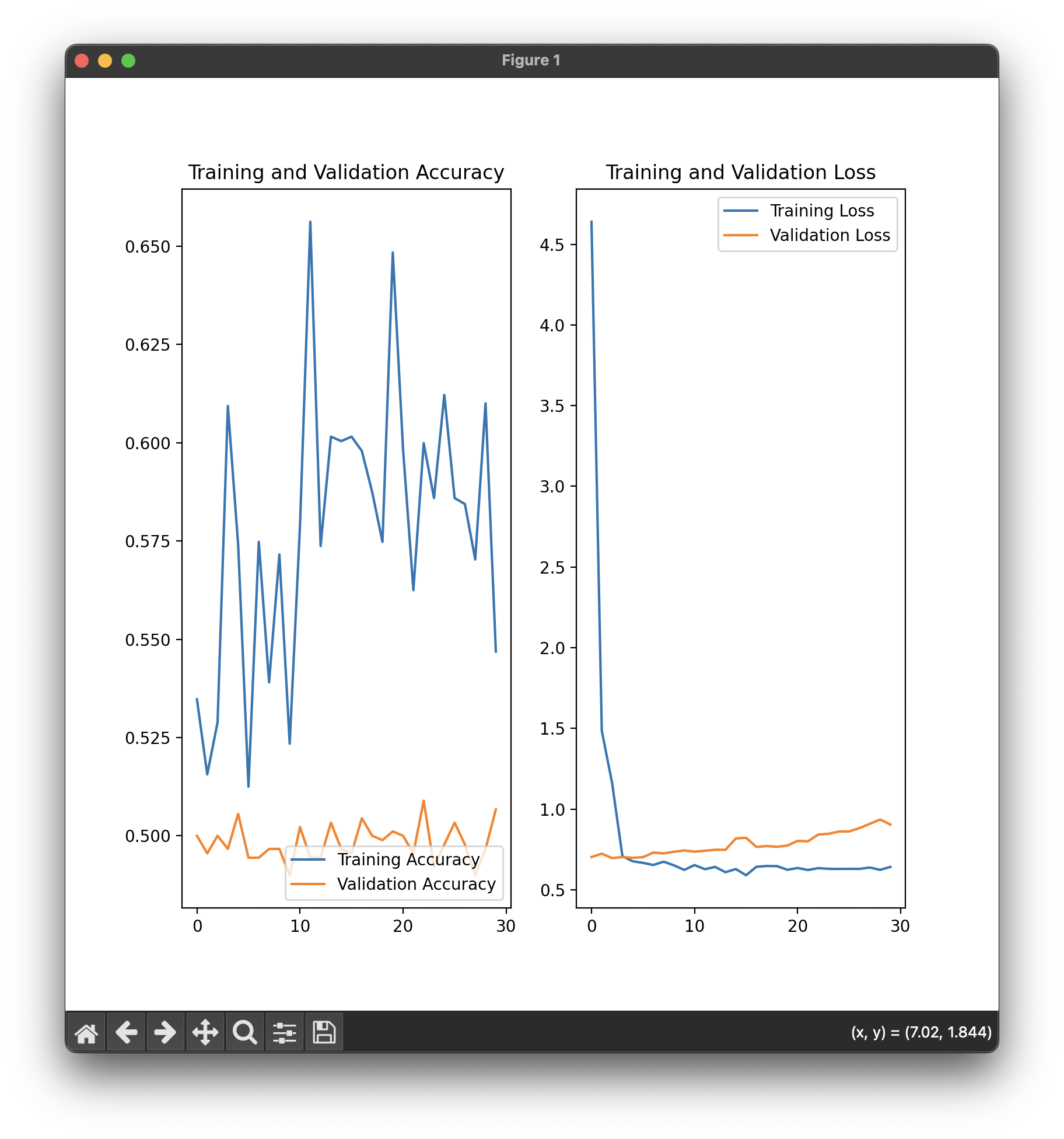Click the yellow minimize window button

click(105, 61)
